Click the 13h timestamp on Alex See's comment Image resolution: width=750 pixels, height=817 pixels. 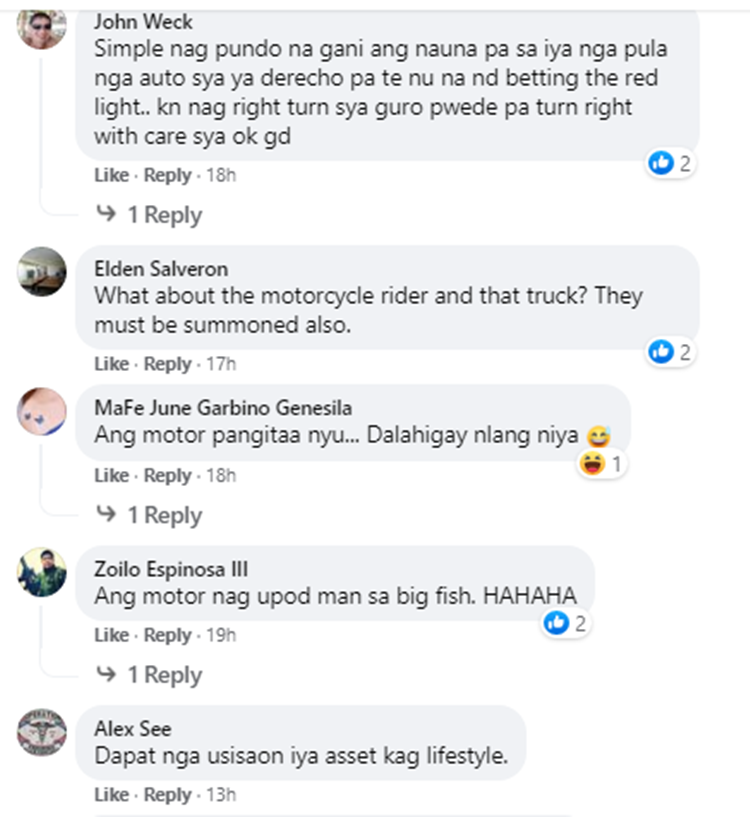221,795
